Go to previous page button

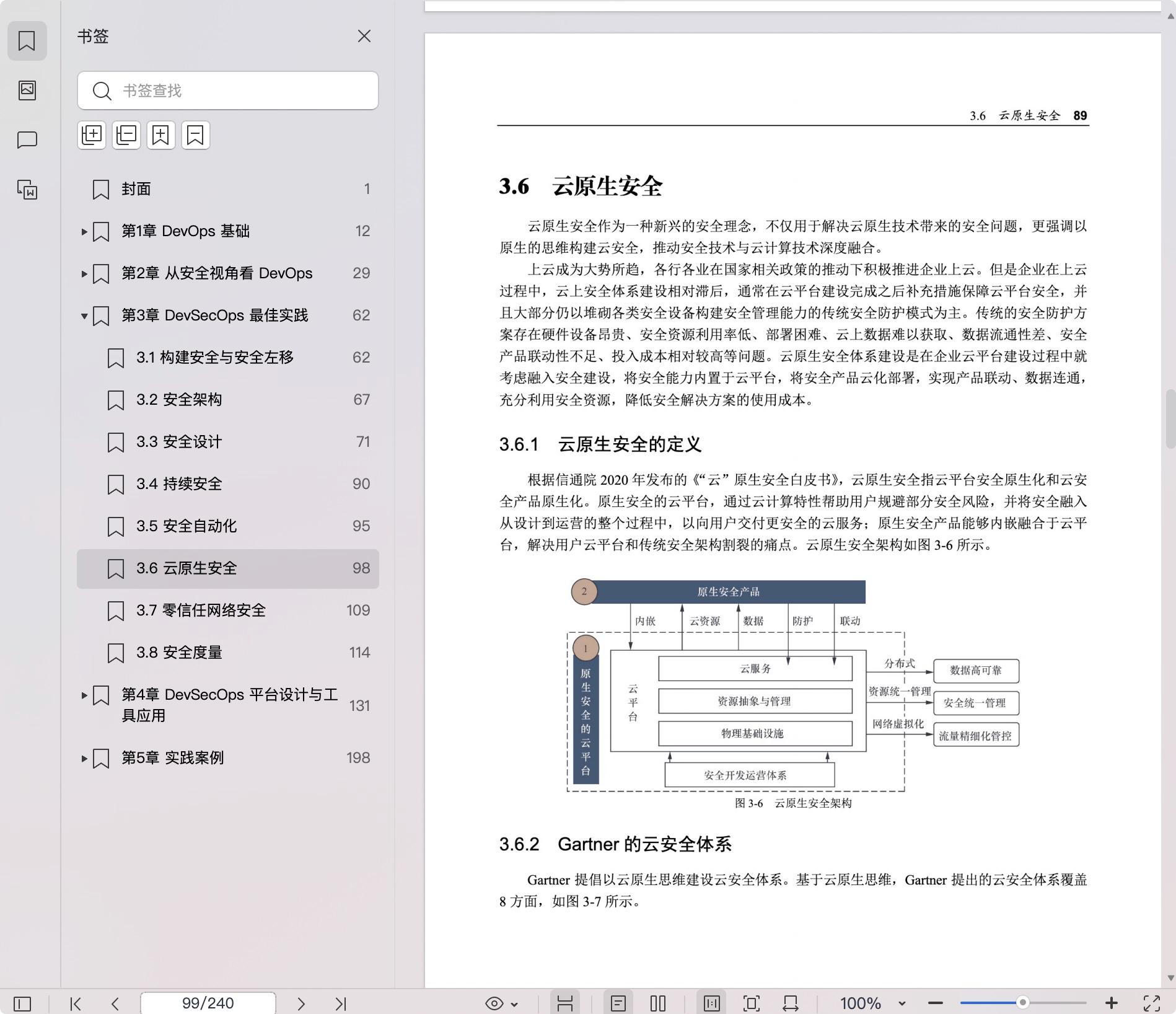115,1003
